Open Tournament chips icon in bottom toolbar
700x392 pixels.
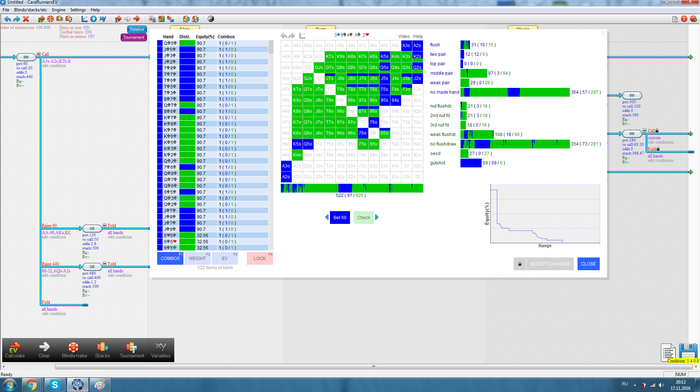click(x=132, y=350)
